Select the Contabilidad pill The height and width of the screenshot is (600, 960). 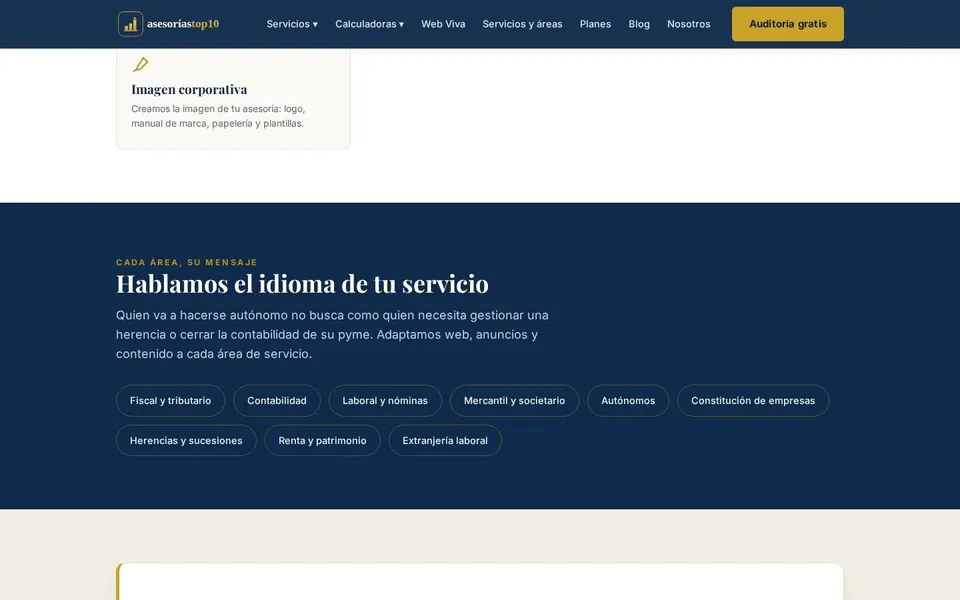tap(277, 400)
